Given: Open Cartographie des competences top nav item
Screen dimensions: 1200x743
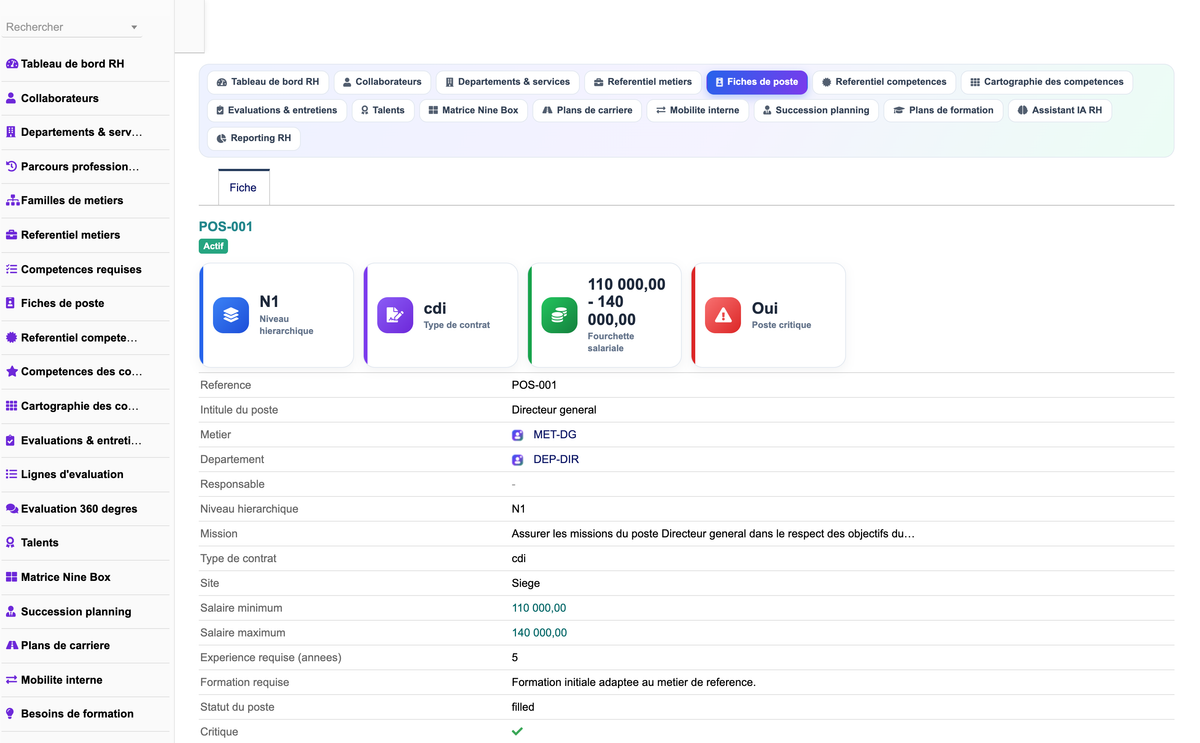Looking at the screenshot, I should pyautogui.click(x=1047, y=82).
